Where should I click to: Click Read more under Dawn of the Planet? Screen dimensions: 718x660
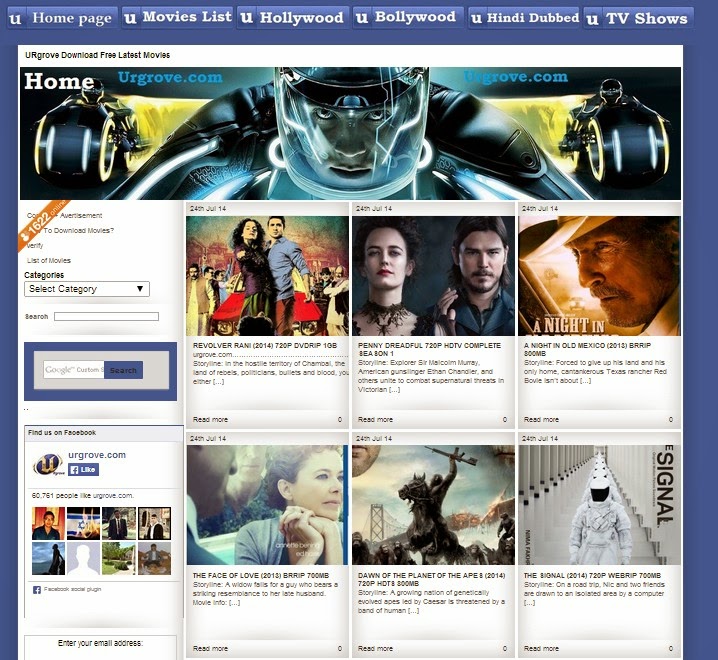[375, 649]
